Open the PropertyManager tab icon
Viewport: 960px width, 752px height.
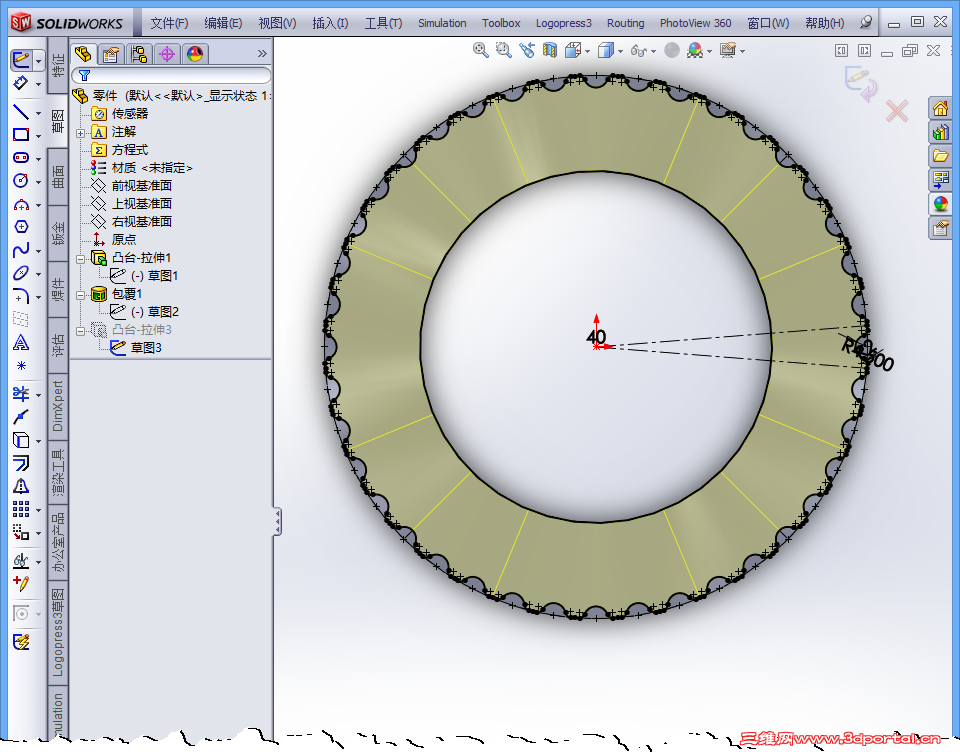111,55
